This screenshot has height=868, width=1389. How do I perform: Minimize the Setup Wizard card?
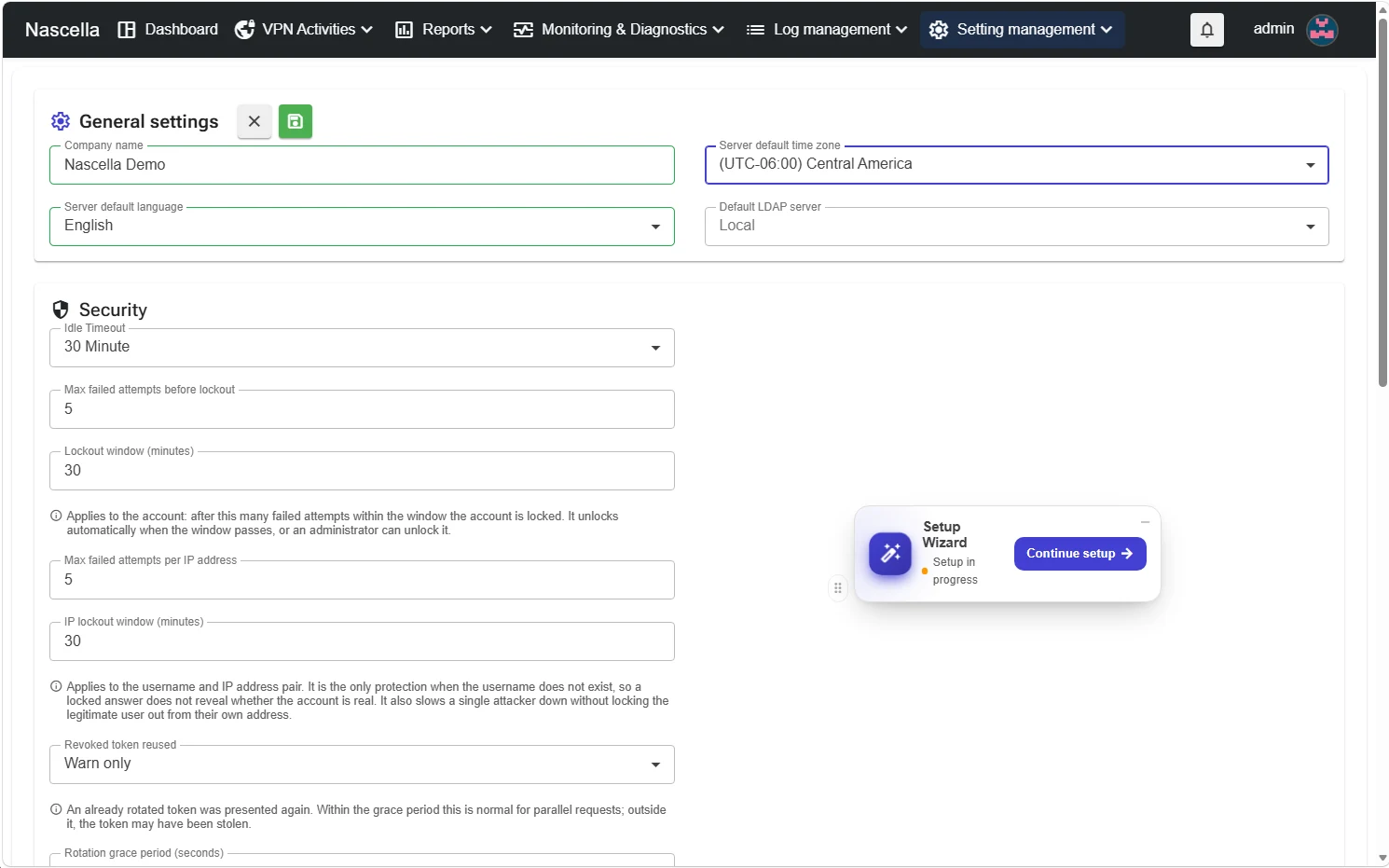pyautogui.click(x=1145, y=522)
